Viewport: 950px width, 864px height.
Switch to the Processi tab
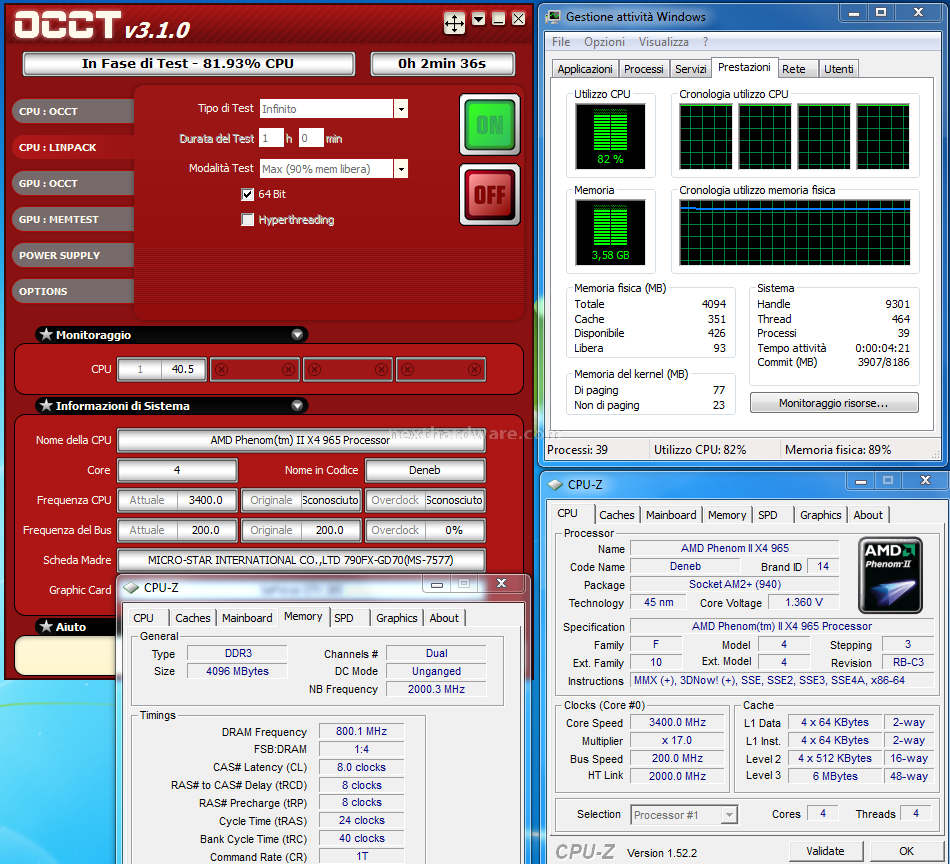click(x=643, y=69)
